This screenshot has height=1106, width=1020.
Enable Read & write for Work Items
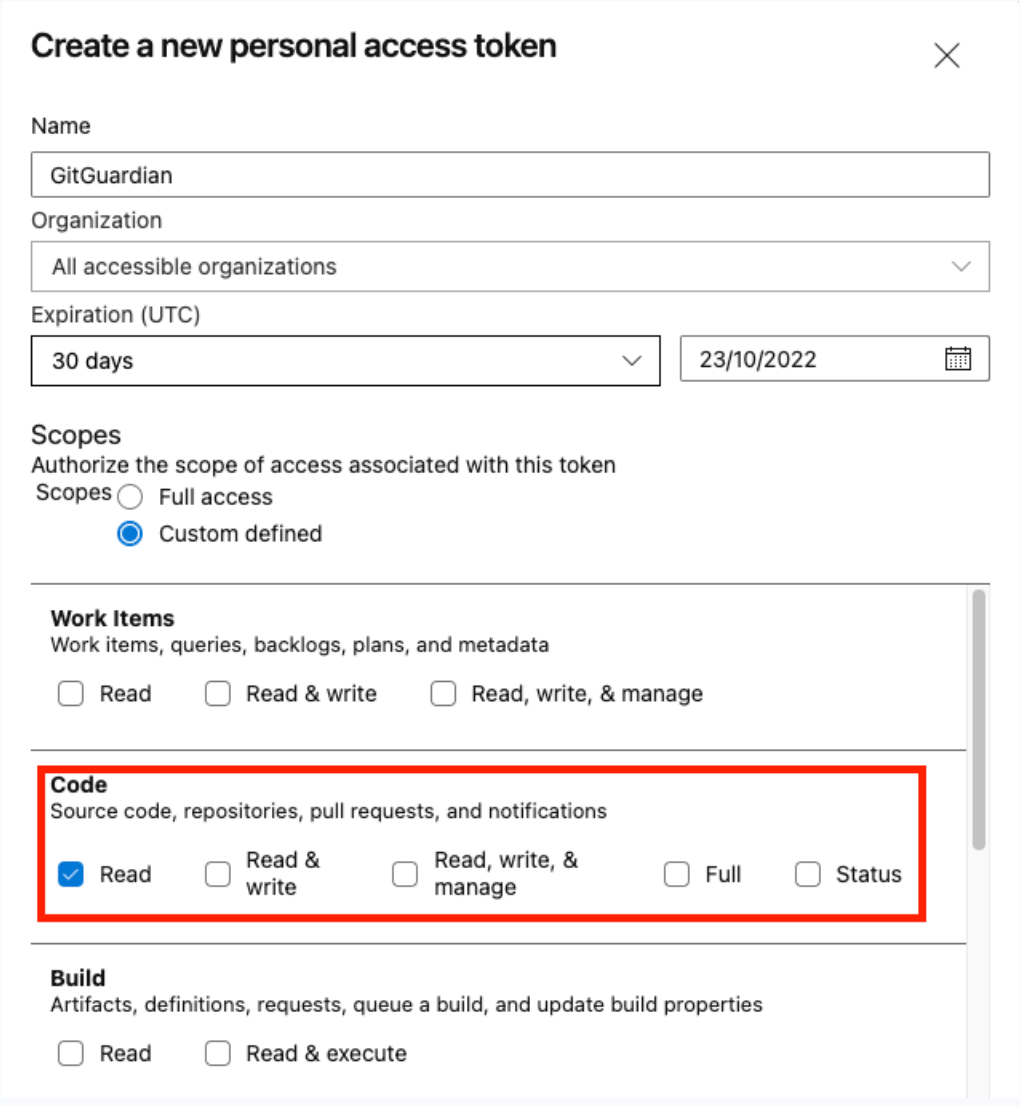tap(218, 692)
